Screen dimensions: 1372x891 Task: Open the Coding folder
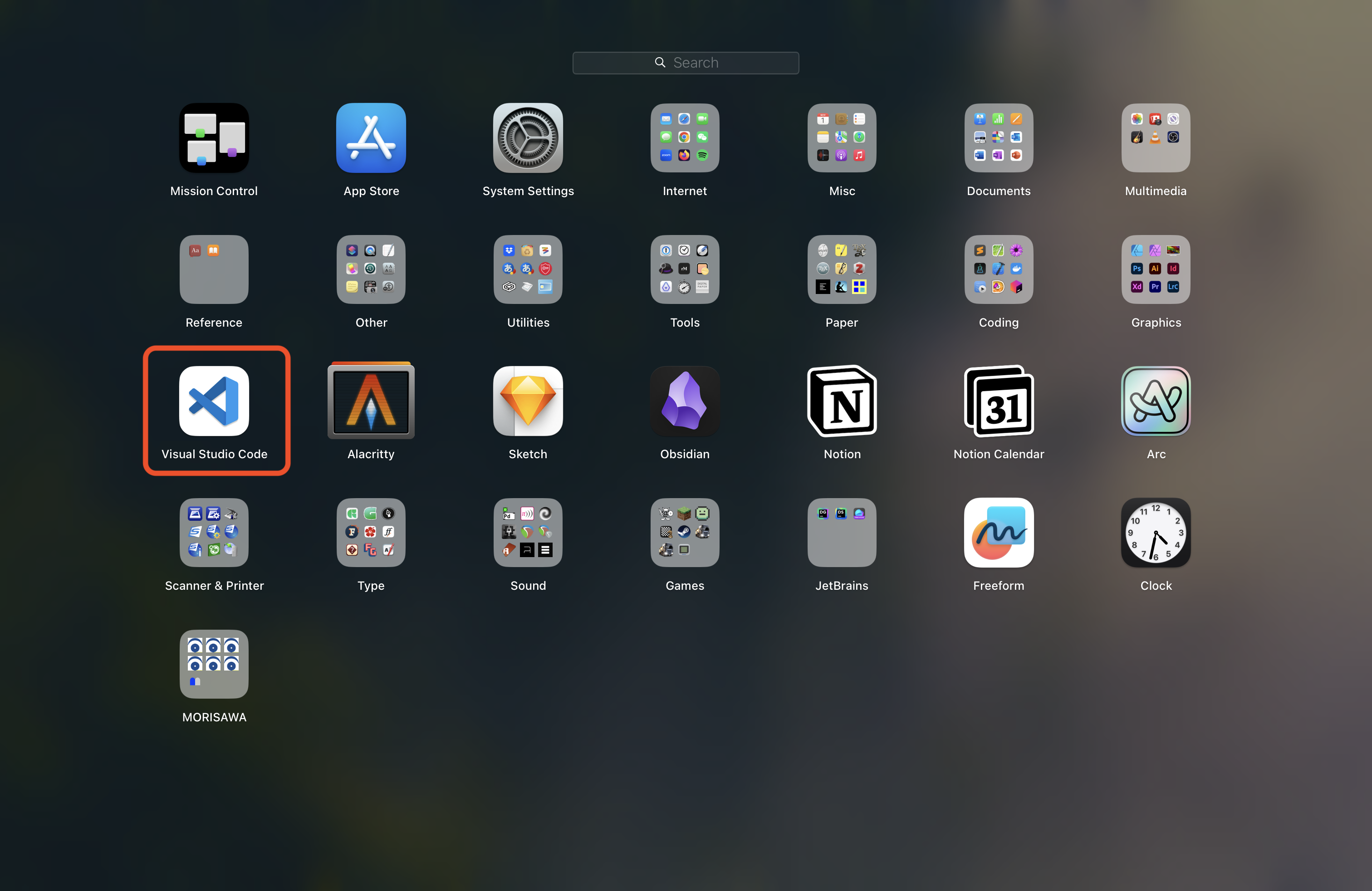click(x=999, y=269)
